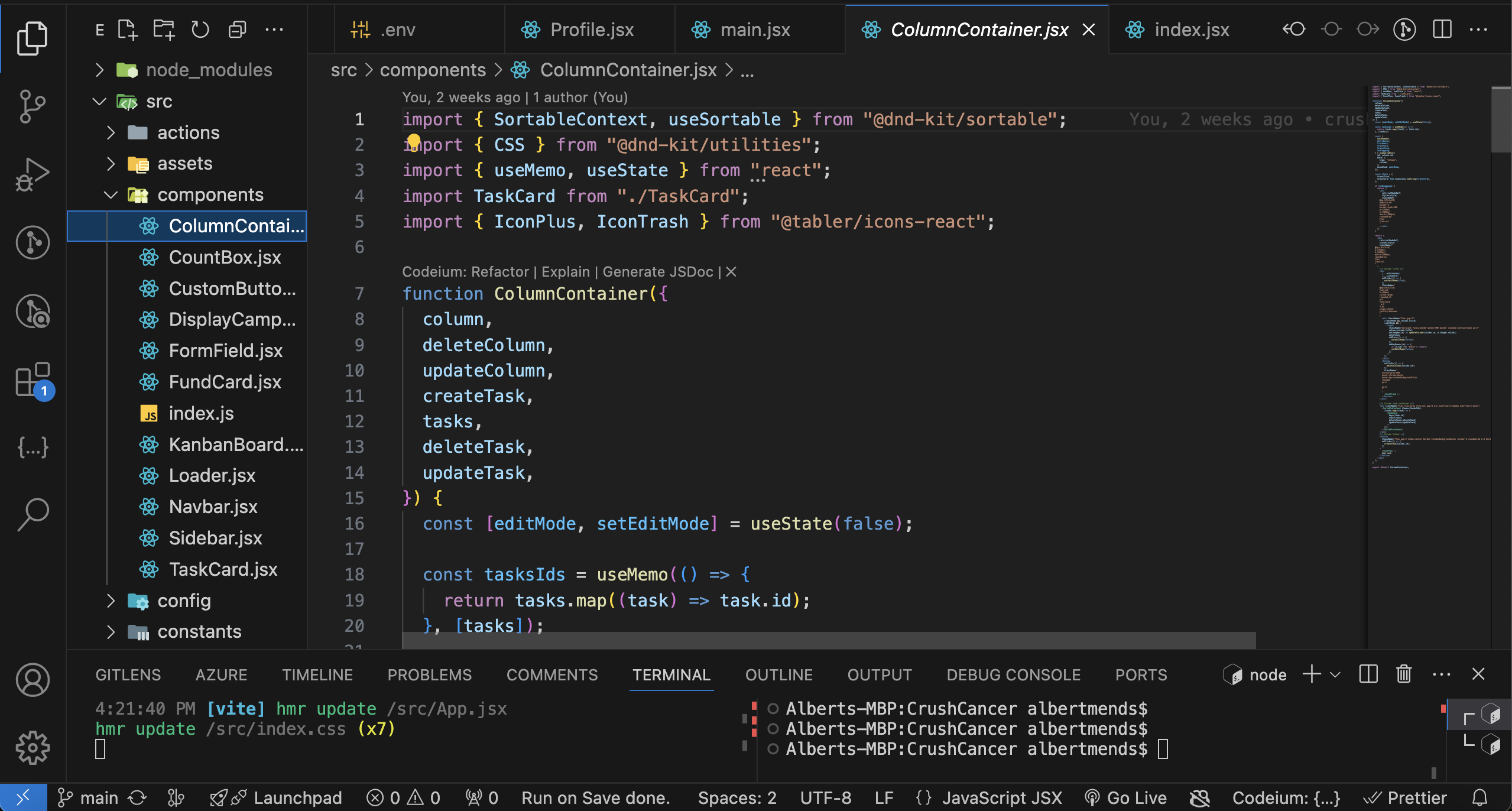Toggle Codeium status in status bar
The height and width of the screenshot is (811, 1512).
[1286, 798]
